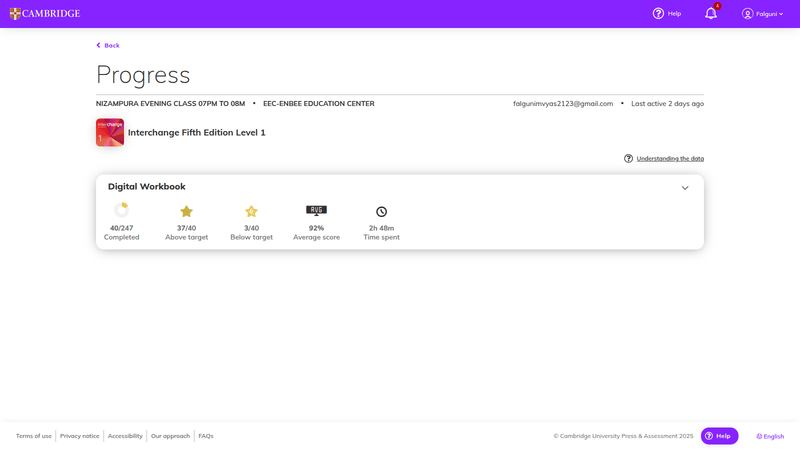Viewport: 800px width, 450px height.
Task: Click the Digital Workbook heading
Action: pyautogui.click(x=146, y=187)
